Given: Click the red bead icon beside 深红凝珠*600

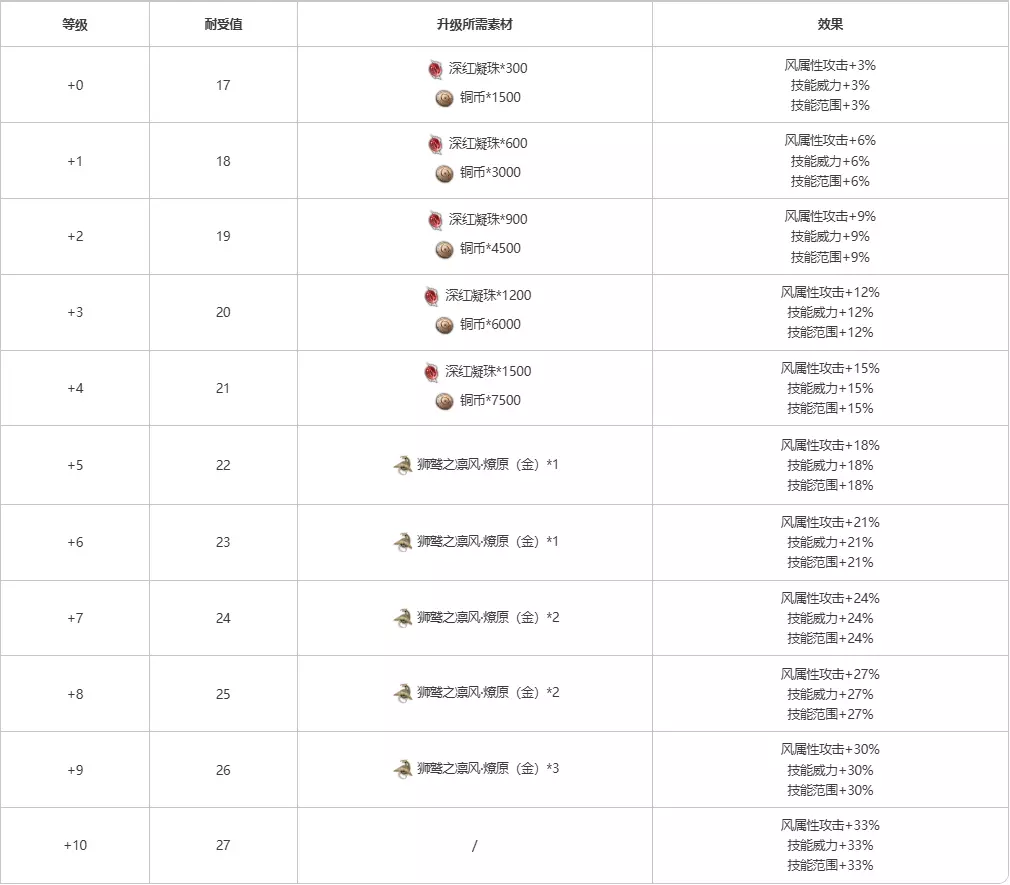Looking at the screenshot, I should tap(435, 144).
